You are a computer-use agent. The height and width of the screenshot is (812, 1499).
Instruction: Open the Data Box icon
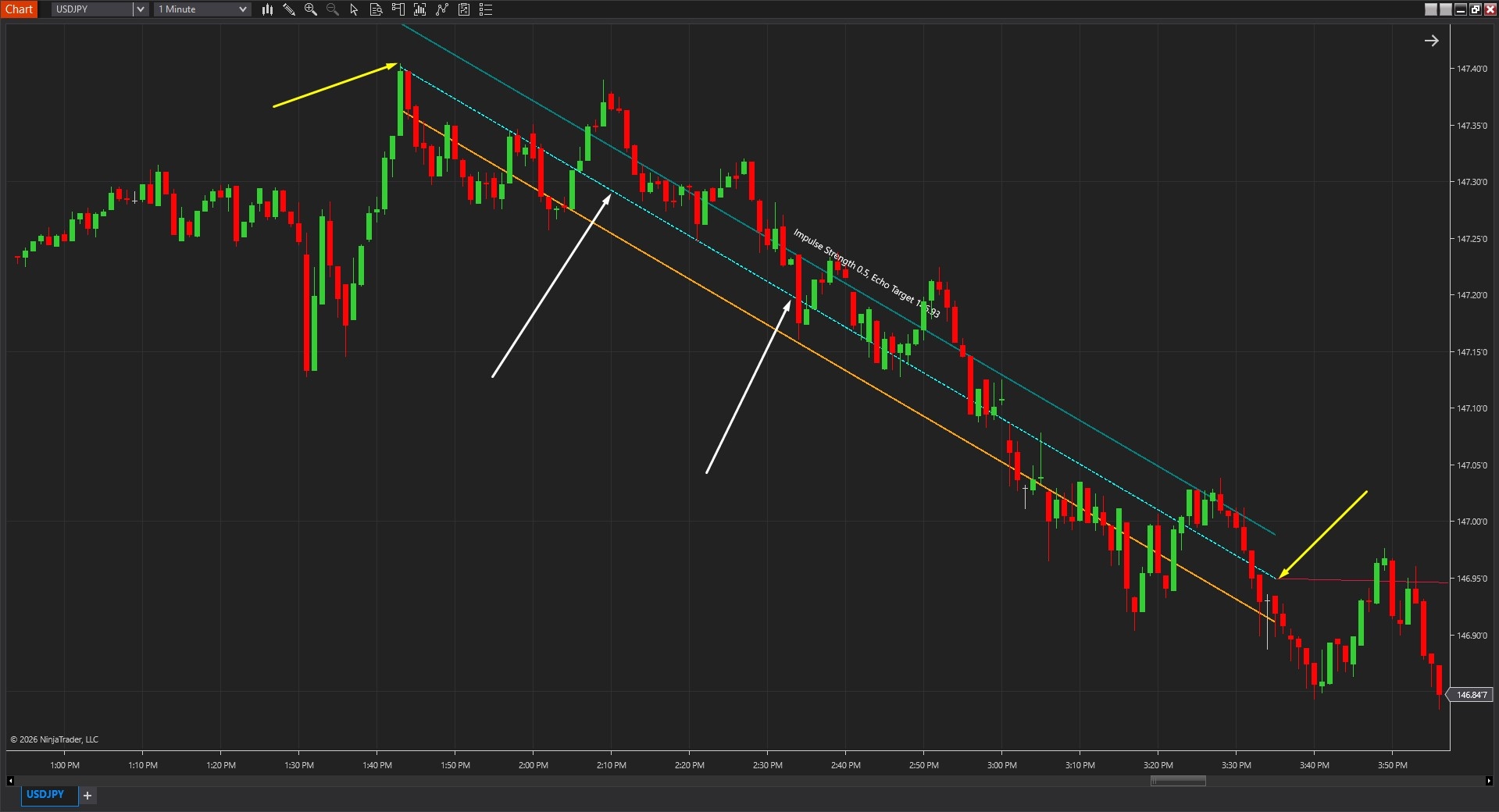pos(376,9)
